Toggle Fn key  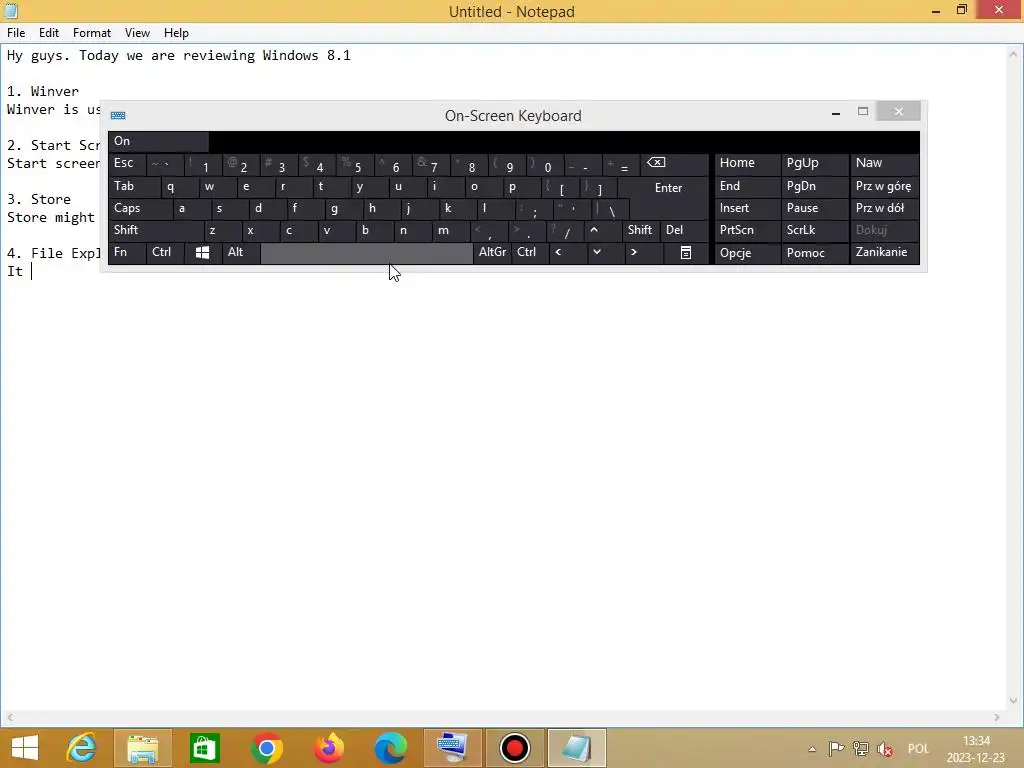coord(127,253)
